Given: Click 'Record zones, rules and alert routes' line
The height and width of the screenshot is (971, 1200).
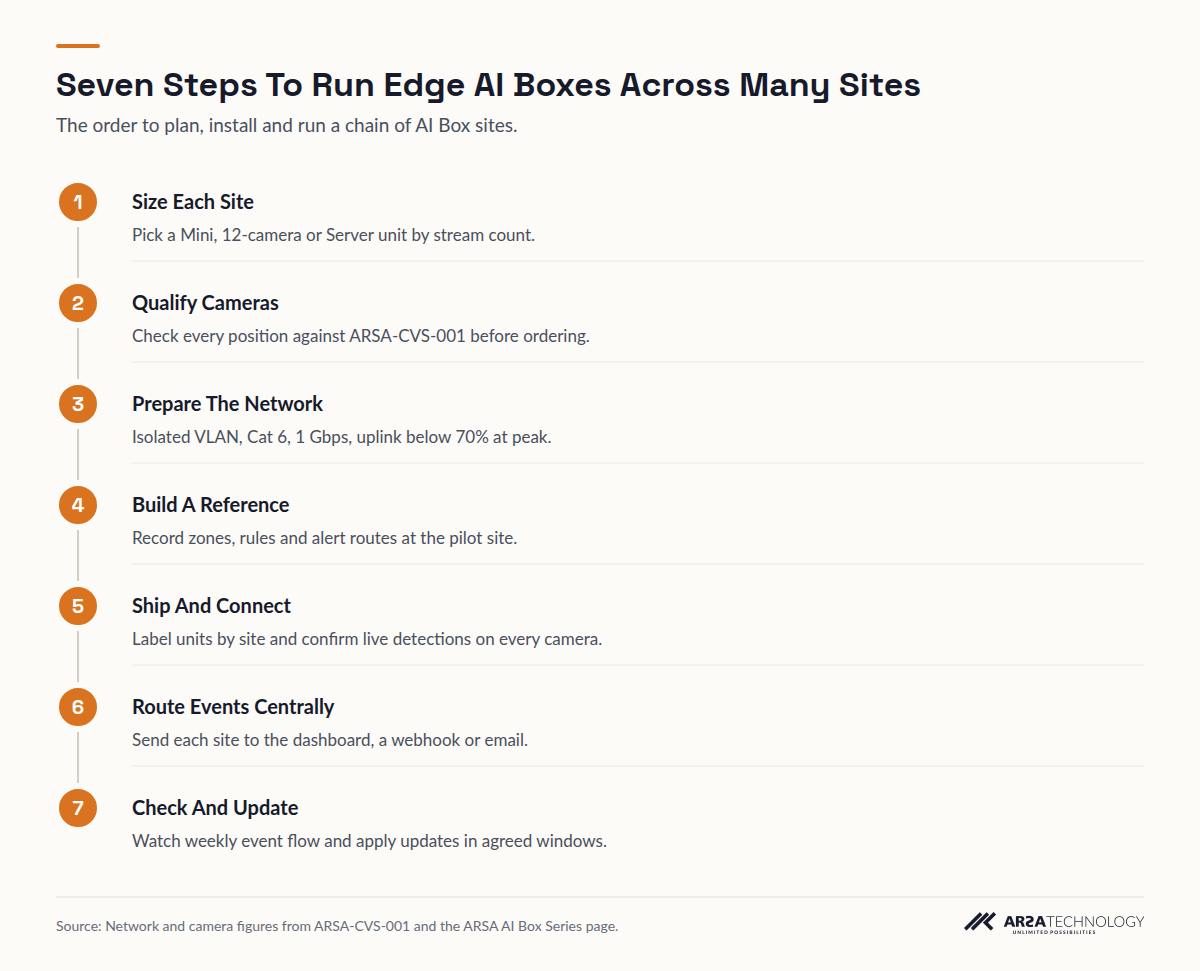Looking at the screenshot, I should (324, 539).
